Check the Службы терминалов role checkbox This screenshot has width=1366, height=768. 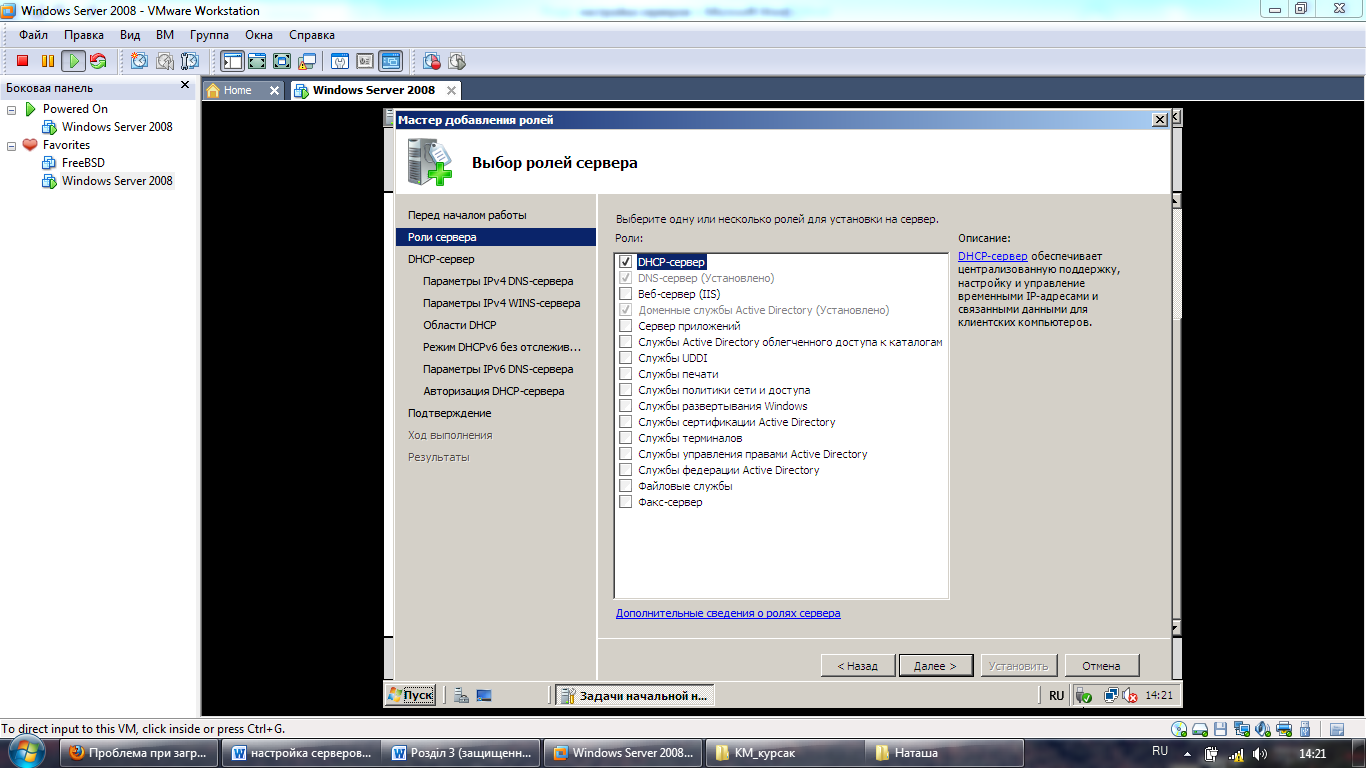[625, 438]
